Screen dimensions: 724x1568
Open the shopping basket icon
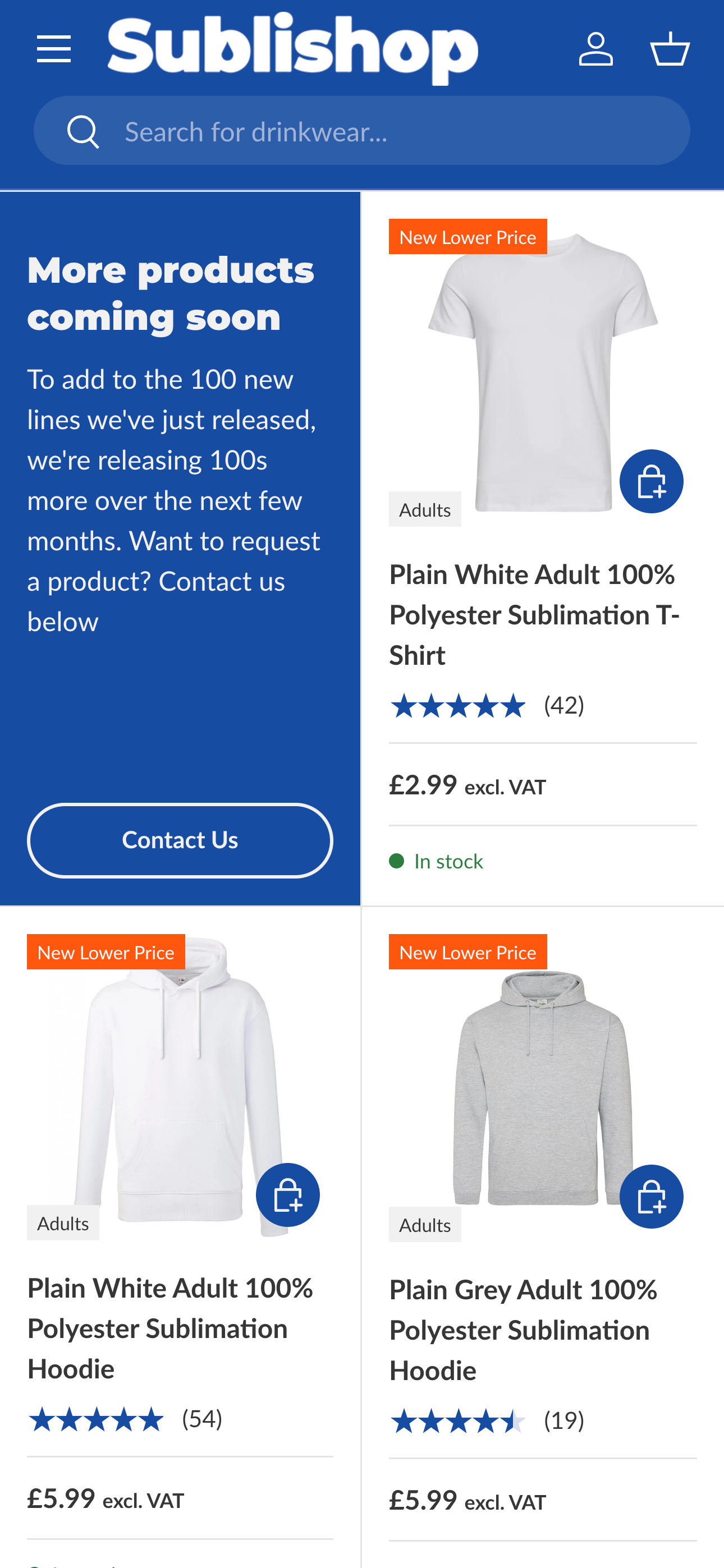coord(670,49)
